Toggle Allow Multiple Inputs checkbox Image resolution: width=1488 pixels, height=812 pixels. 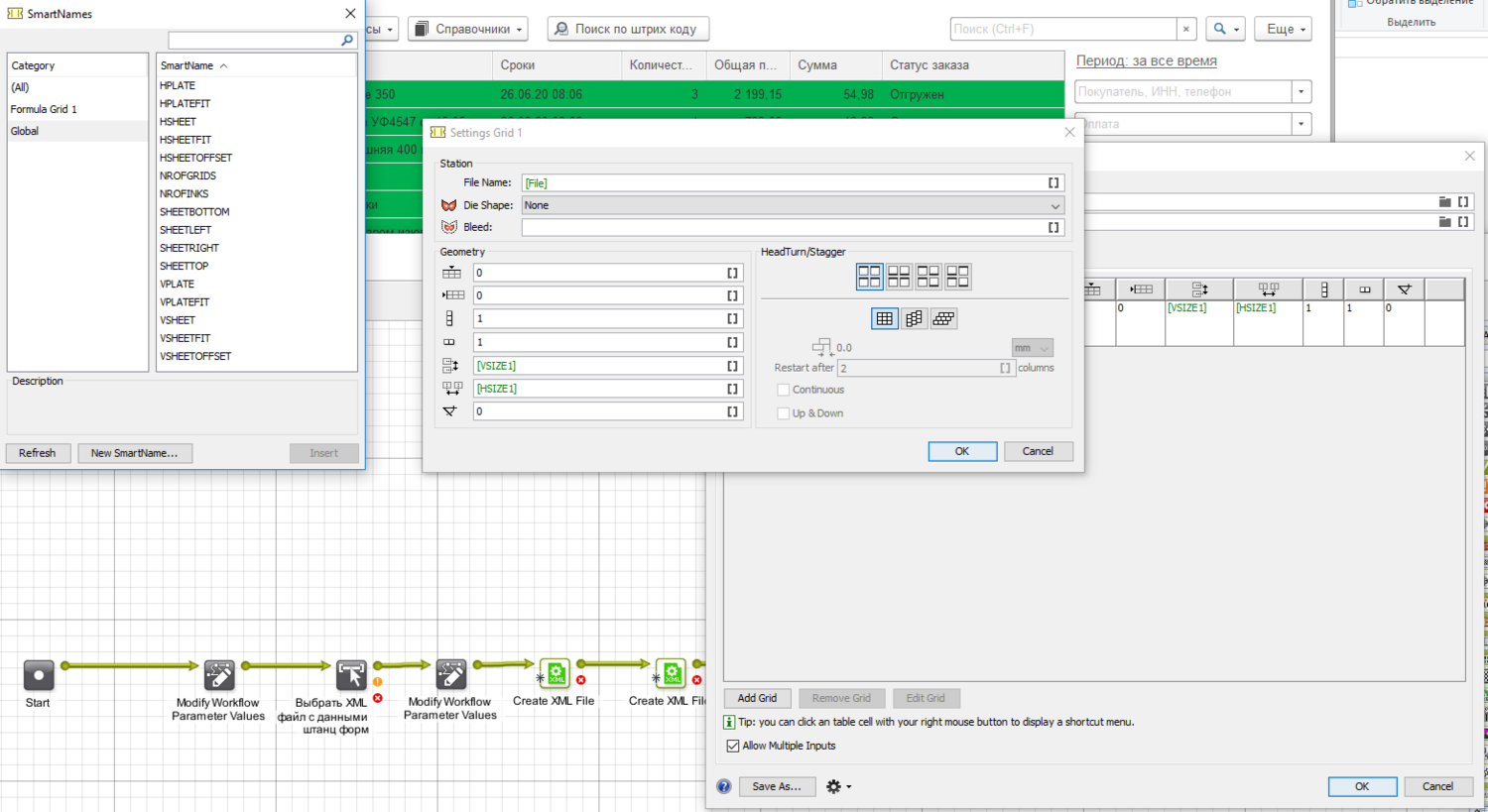733,746
